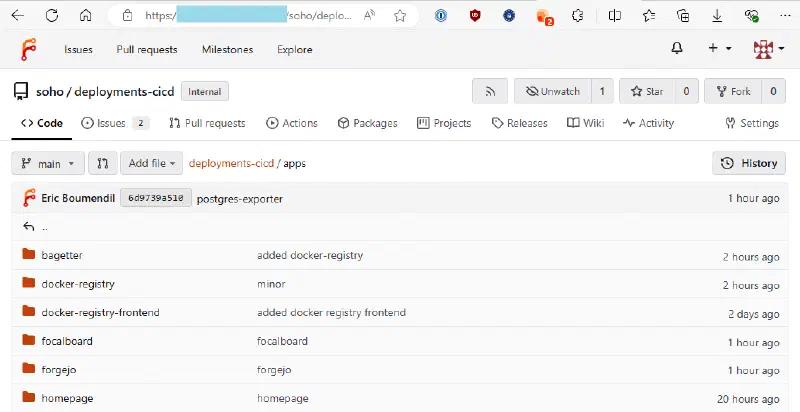View the watchers count 1

pos(602,91)
